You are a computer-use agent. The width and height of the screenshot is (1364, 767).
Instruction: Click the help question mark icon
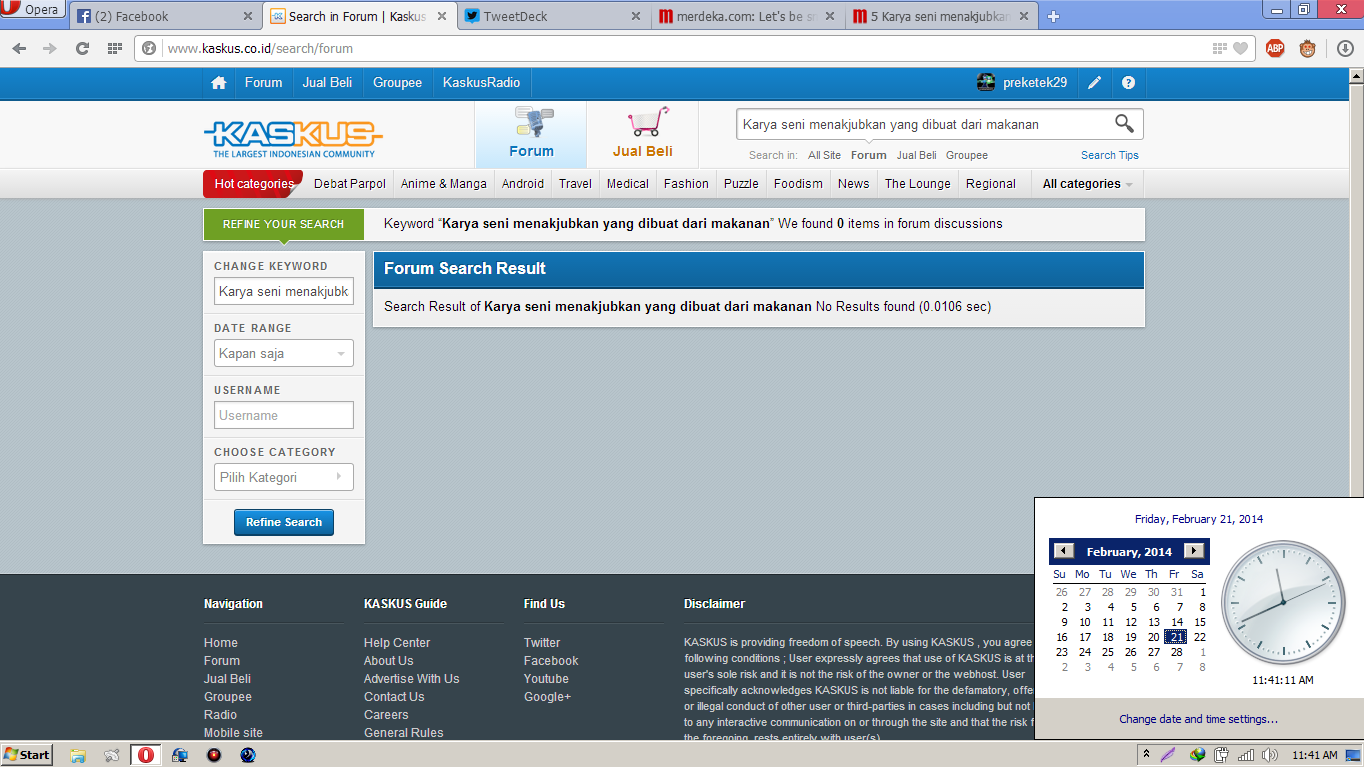click(1128, 83)
